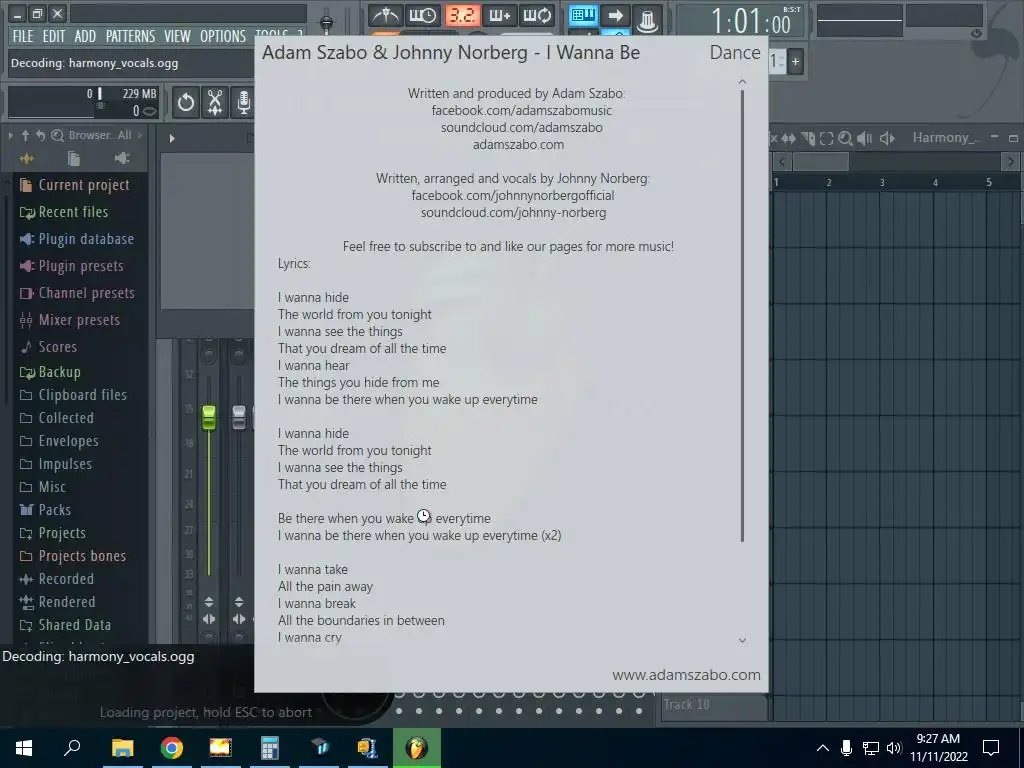Open Google Chrome from taskbar
This screenshot has height=768, width=1024.
(x=172, y=748)
